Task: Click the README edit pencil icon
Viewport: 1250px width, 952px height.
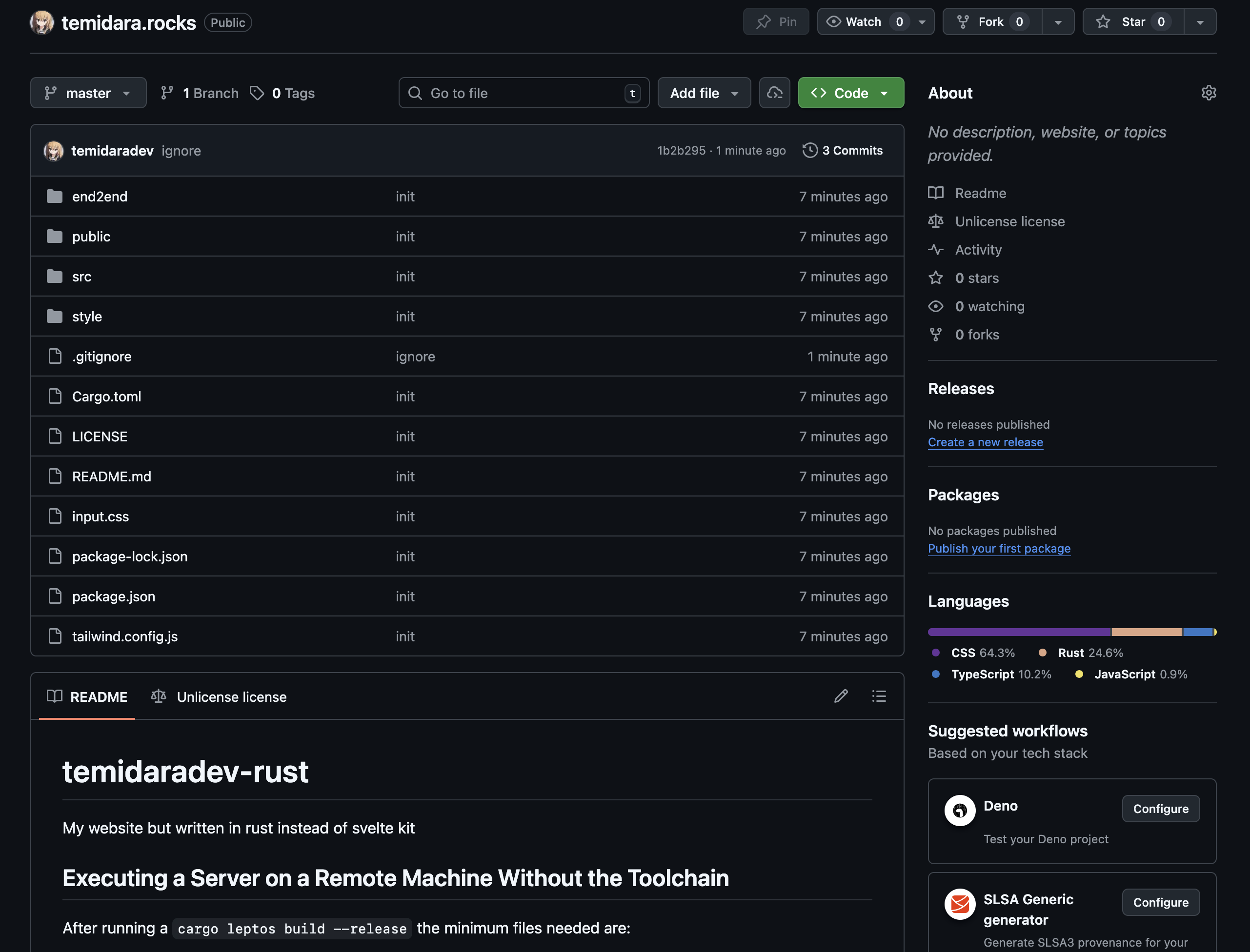Action: click(x=841, y=696)
